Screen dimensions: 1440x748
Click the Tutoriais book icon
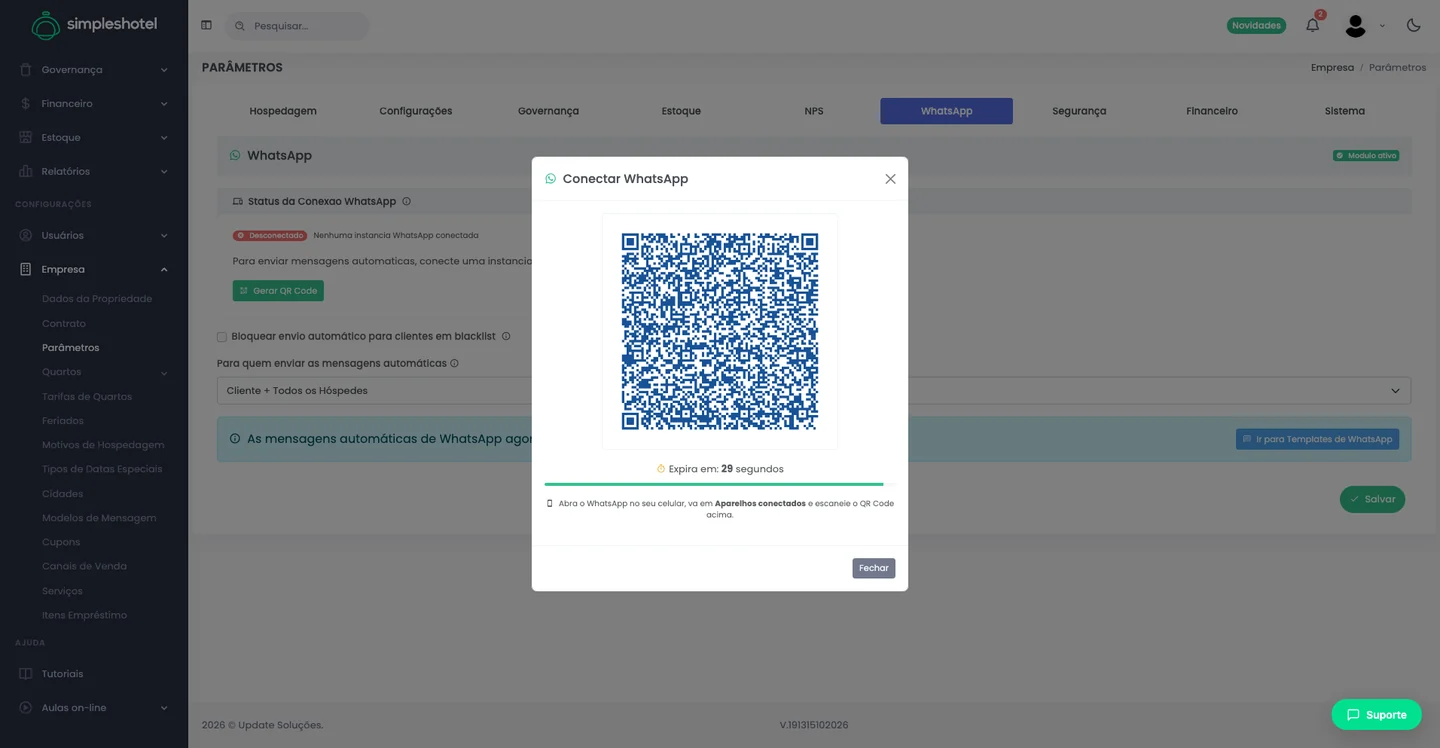25,674
